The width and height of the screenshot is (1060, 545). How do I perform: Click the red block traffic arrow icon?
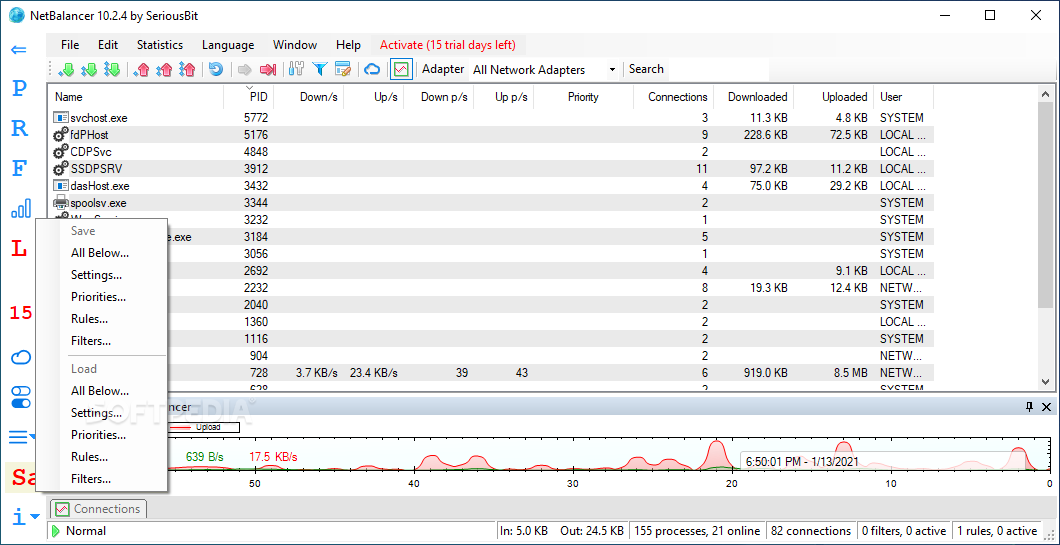pyautogui.click(x=268, y=69)
